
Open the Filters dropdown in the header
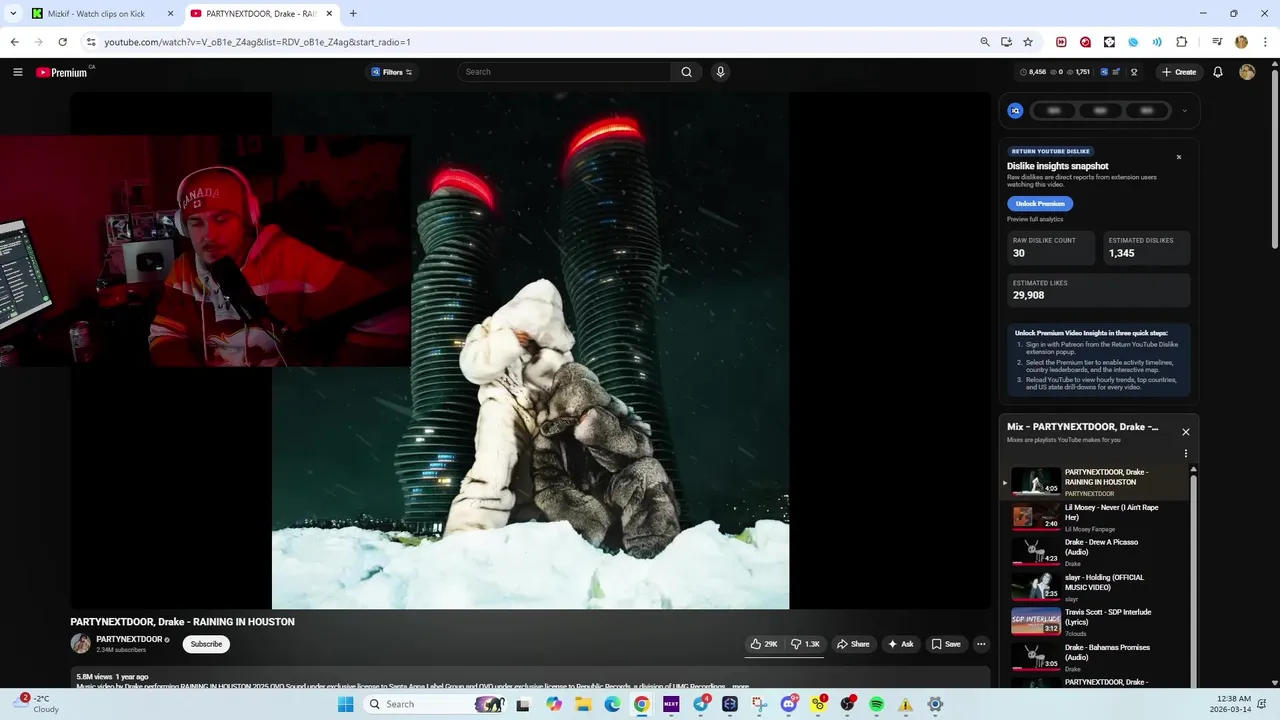click(x=391, y=72)
